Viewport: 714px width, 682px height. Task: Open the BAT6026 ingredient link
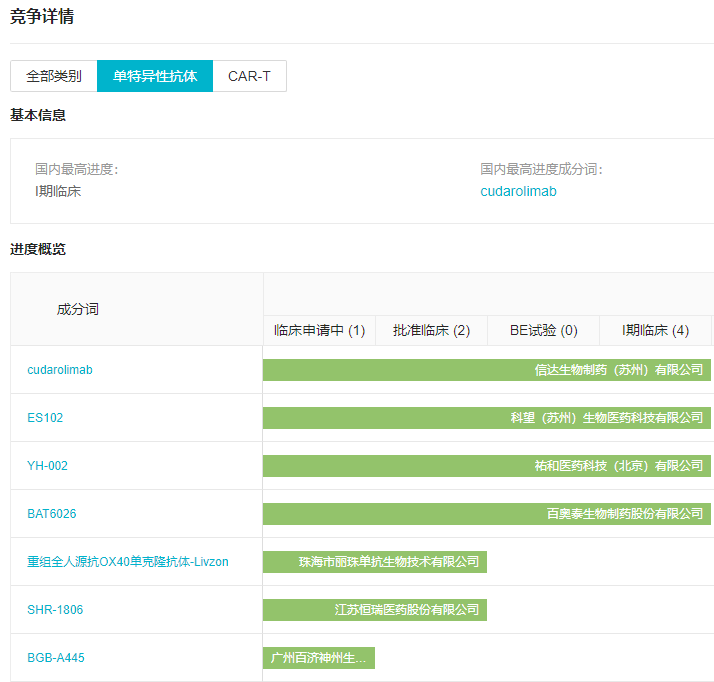coord(51,514)
